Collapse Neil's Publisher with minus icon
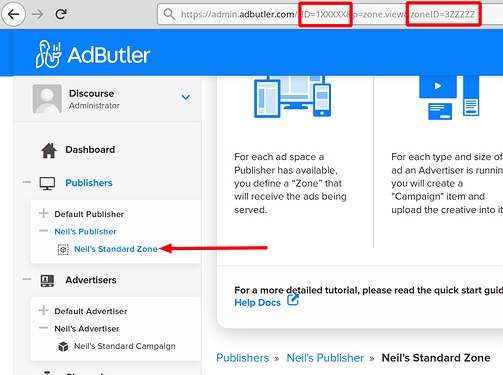Screen dimensions: 503x375 pyautogui.click(x=44, y=230)
